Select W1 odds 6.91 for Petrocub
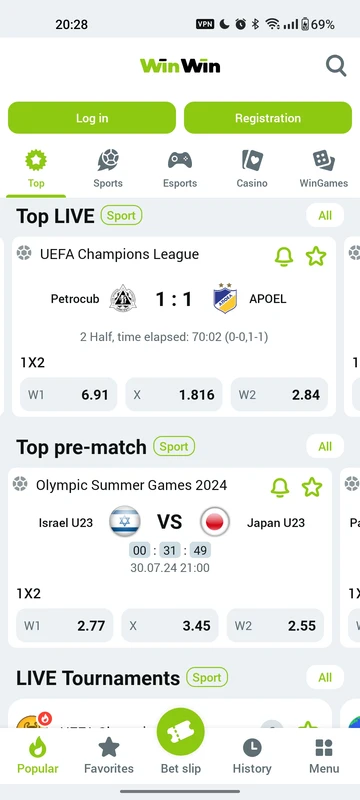Screen dimensions: 360x800 [68, 394]
